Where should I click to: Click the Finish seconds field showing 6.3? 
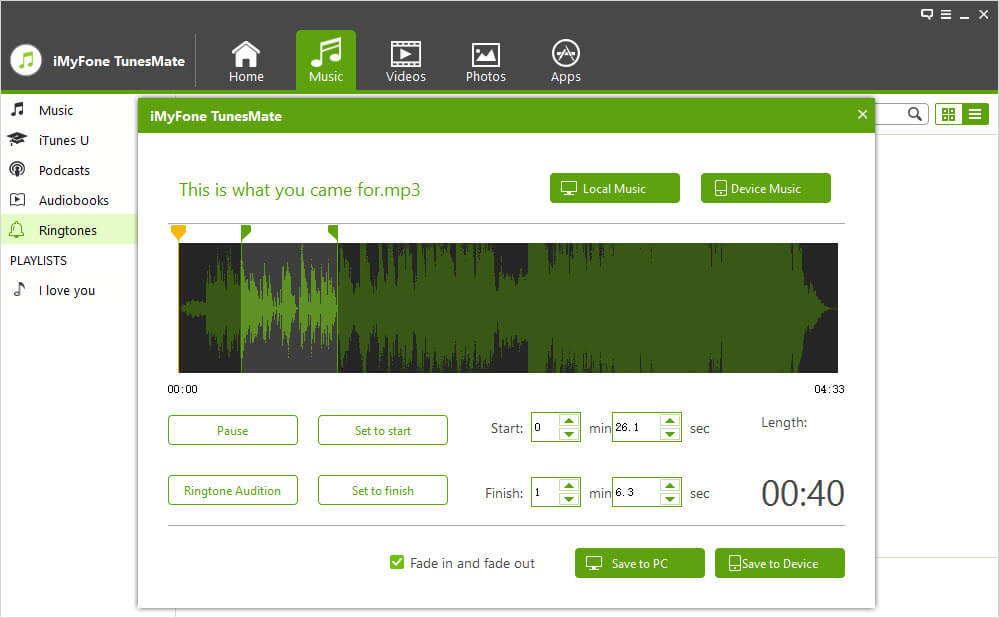pyautogui.click(x=636, y=492)
